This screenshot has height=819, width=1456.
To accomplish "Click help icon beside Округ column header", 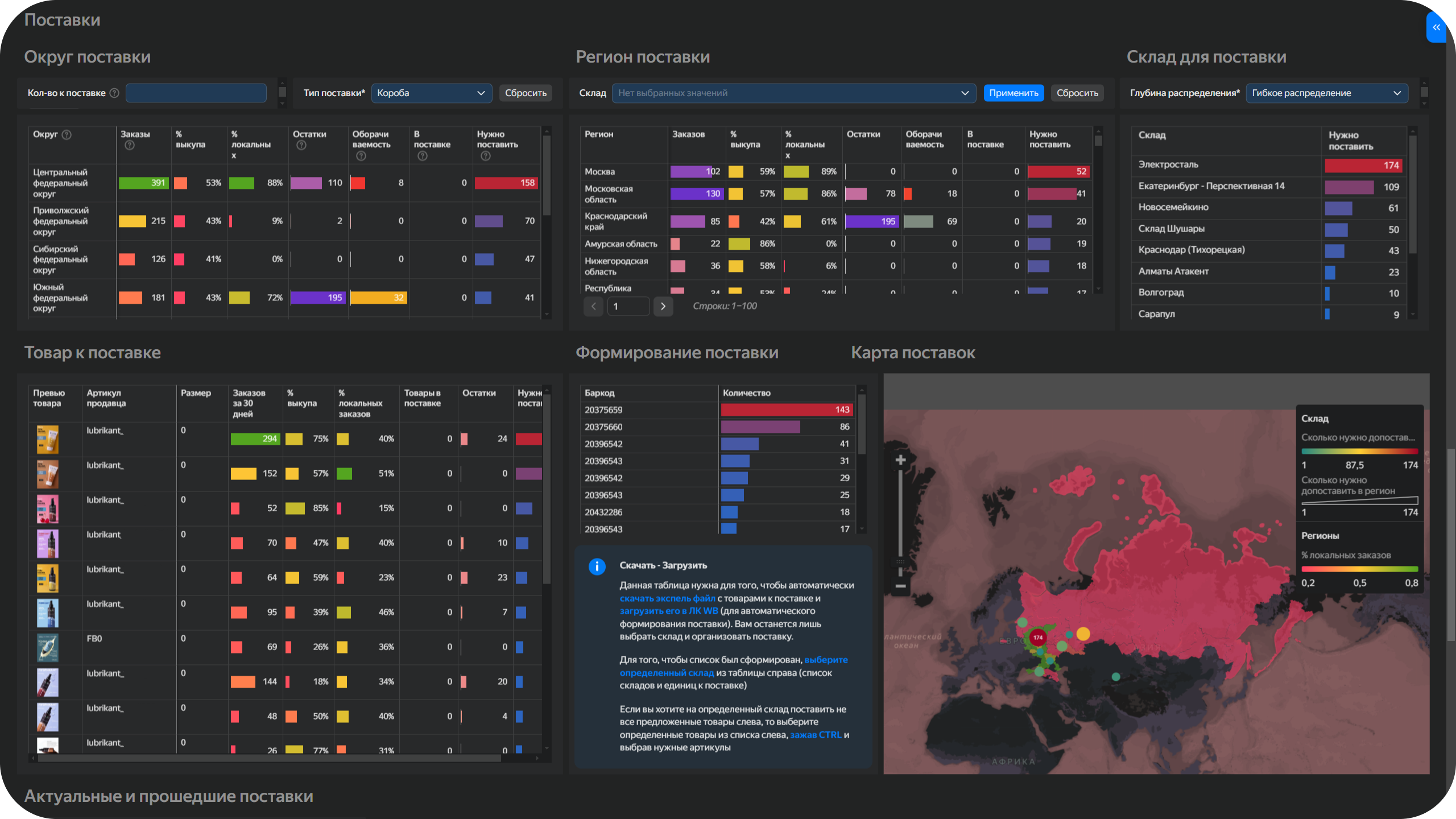I will pos(67,135).
